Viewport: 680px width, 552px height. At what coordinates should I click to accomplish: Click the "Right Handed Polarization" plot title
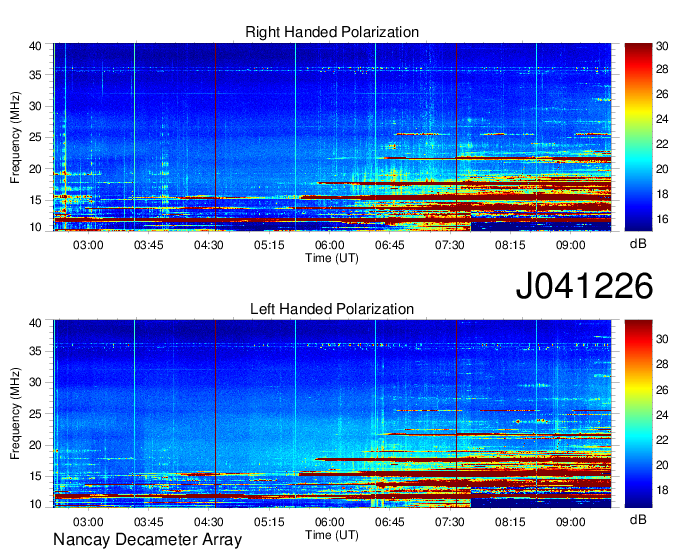click(x=332, y=32)
